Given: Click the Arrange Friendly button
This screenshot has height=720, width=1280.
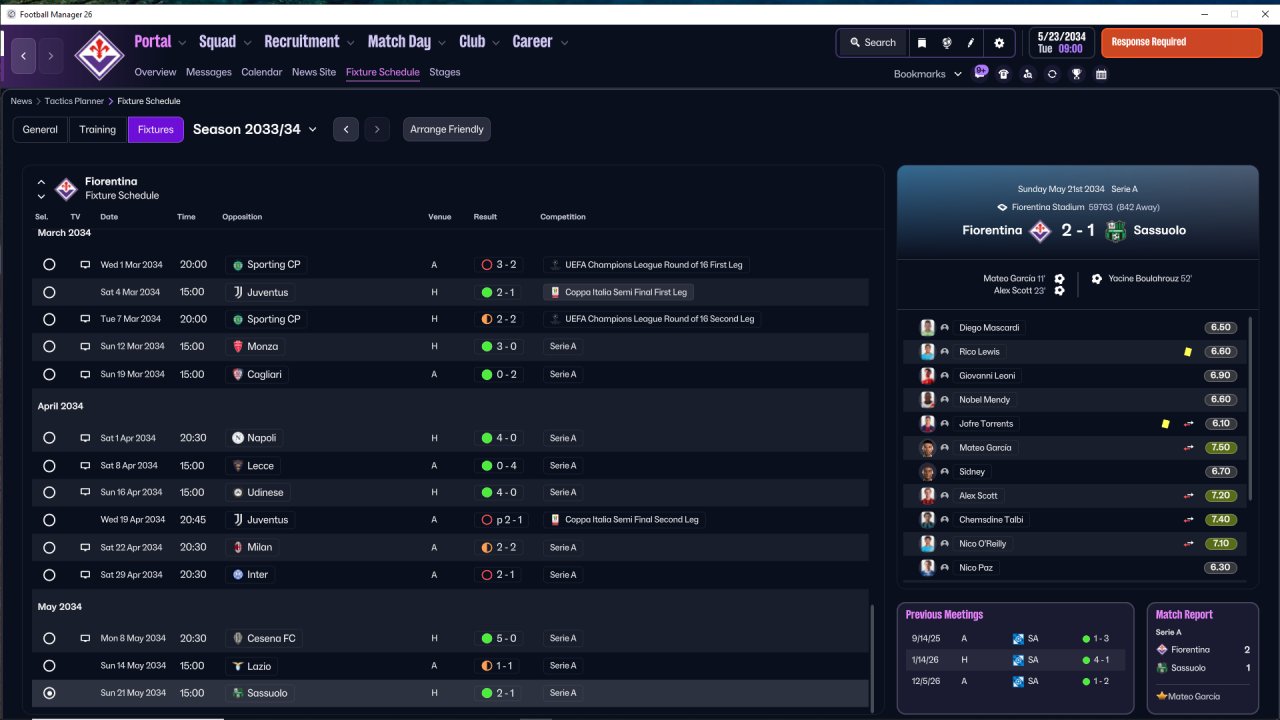Looking at the screenshot, I should pyautogui.click(x=447, y=130).
